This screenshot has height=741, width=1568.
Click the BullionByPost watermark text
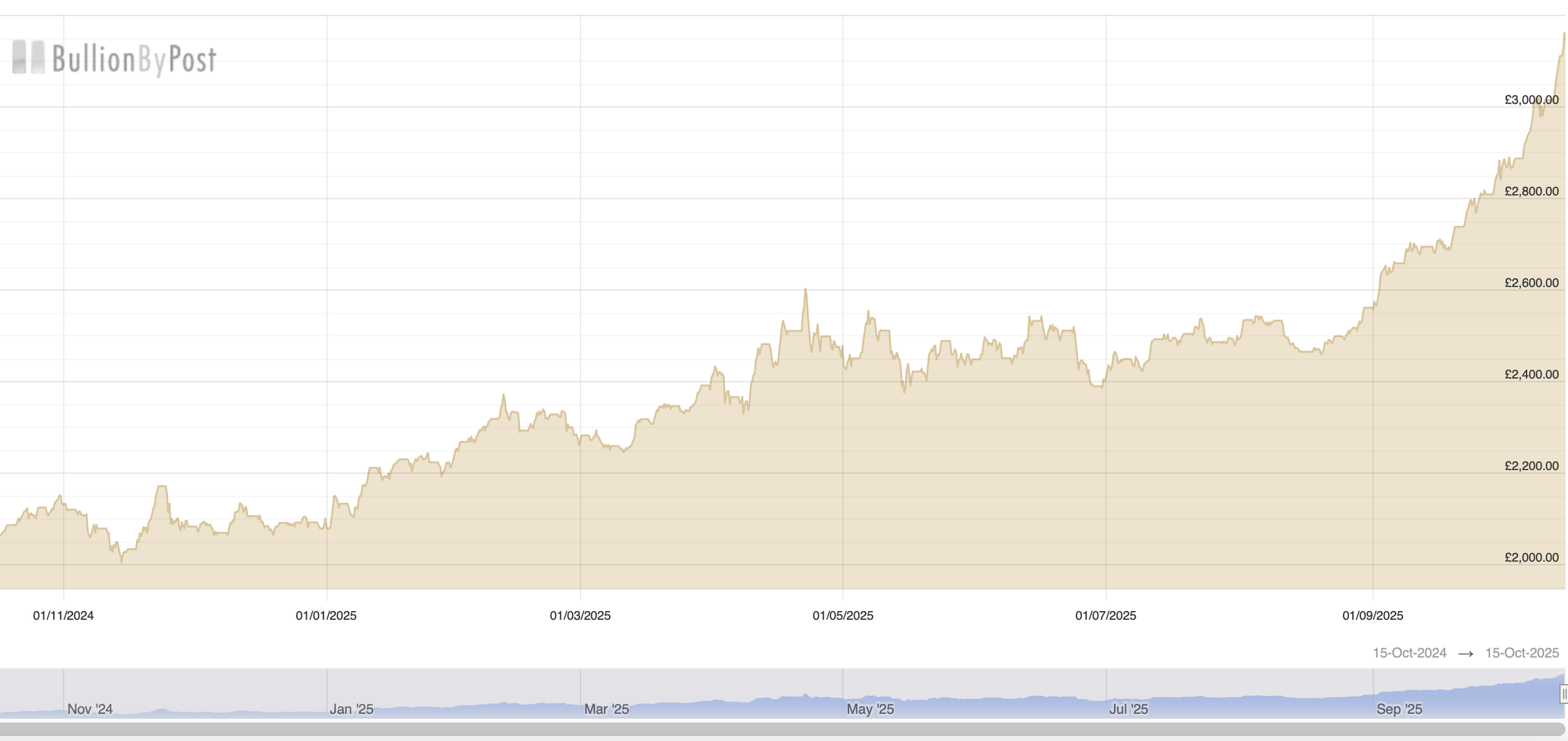coord(134,60)
